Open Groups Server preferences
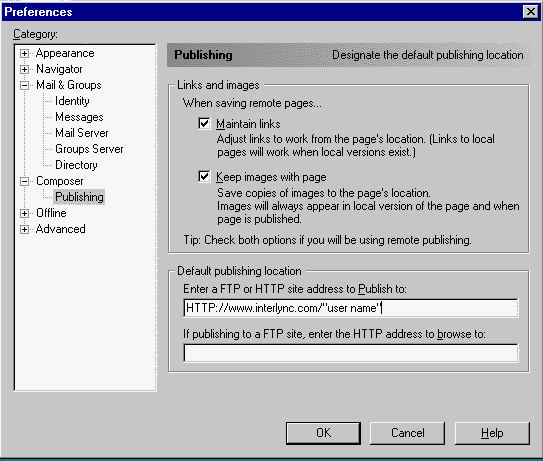The width and height of the screenshot is (543, 461). coord(89,149)
